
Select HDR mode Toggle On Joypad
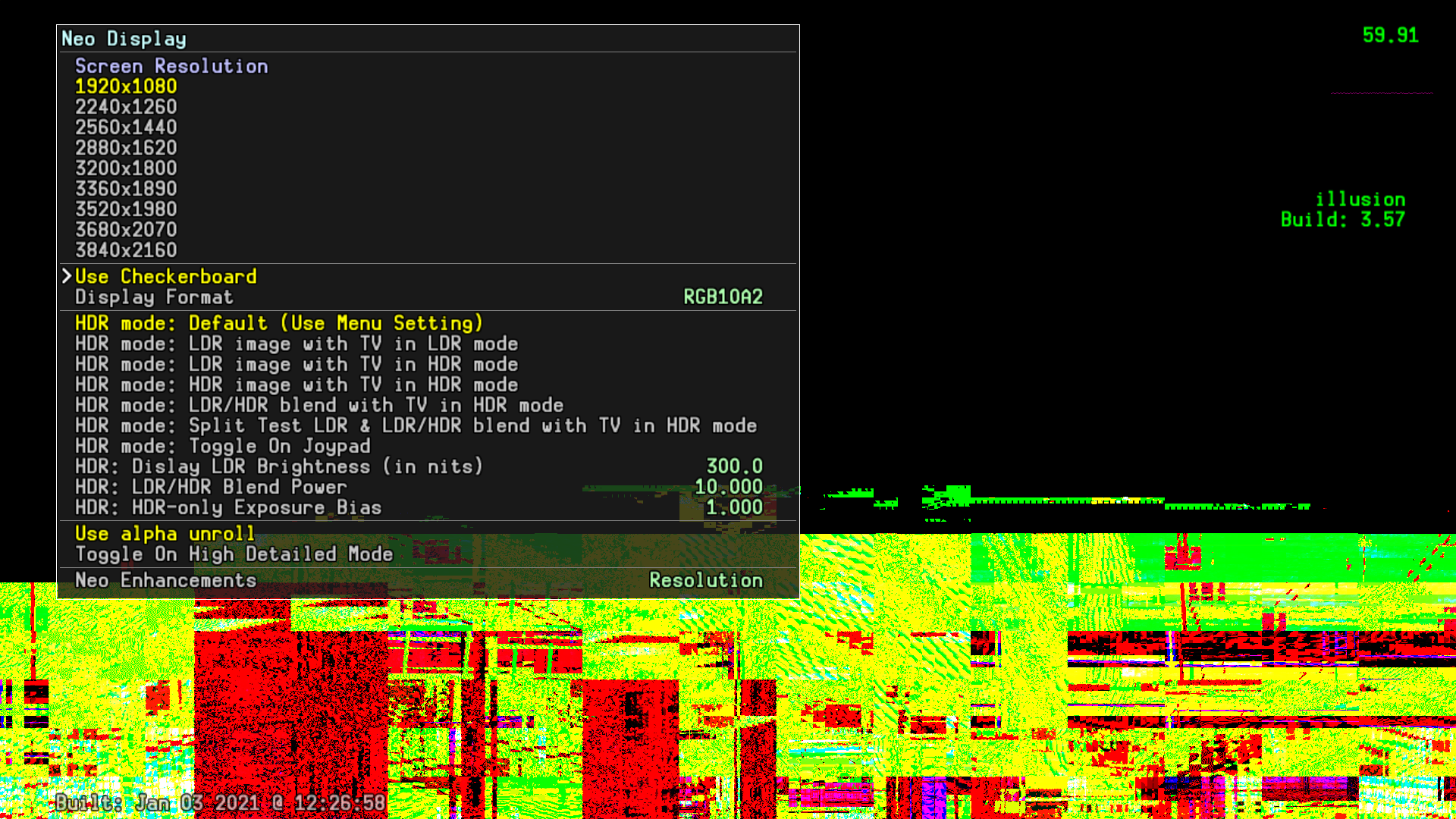[223, 447]
